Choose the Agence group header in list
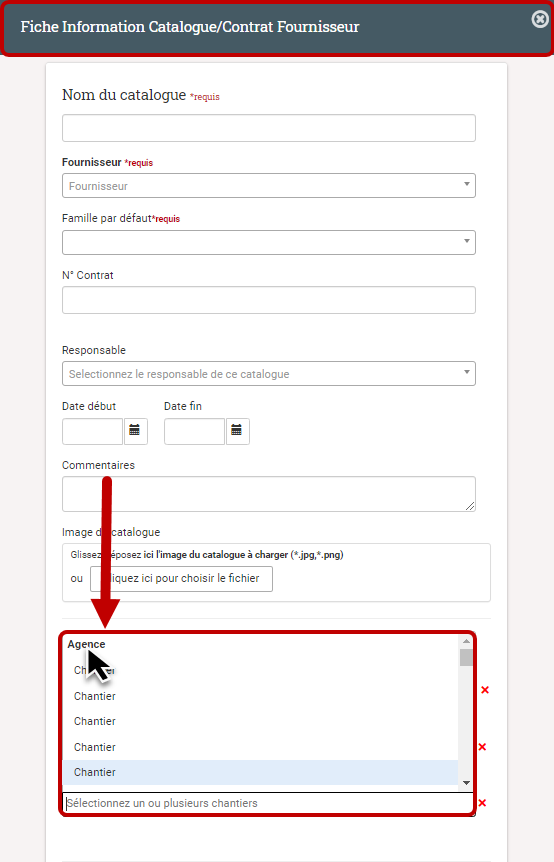 (x=86, y=644)
